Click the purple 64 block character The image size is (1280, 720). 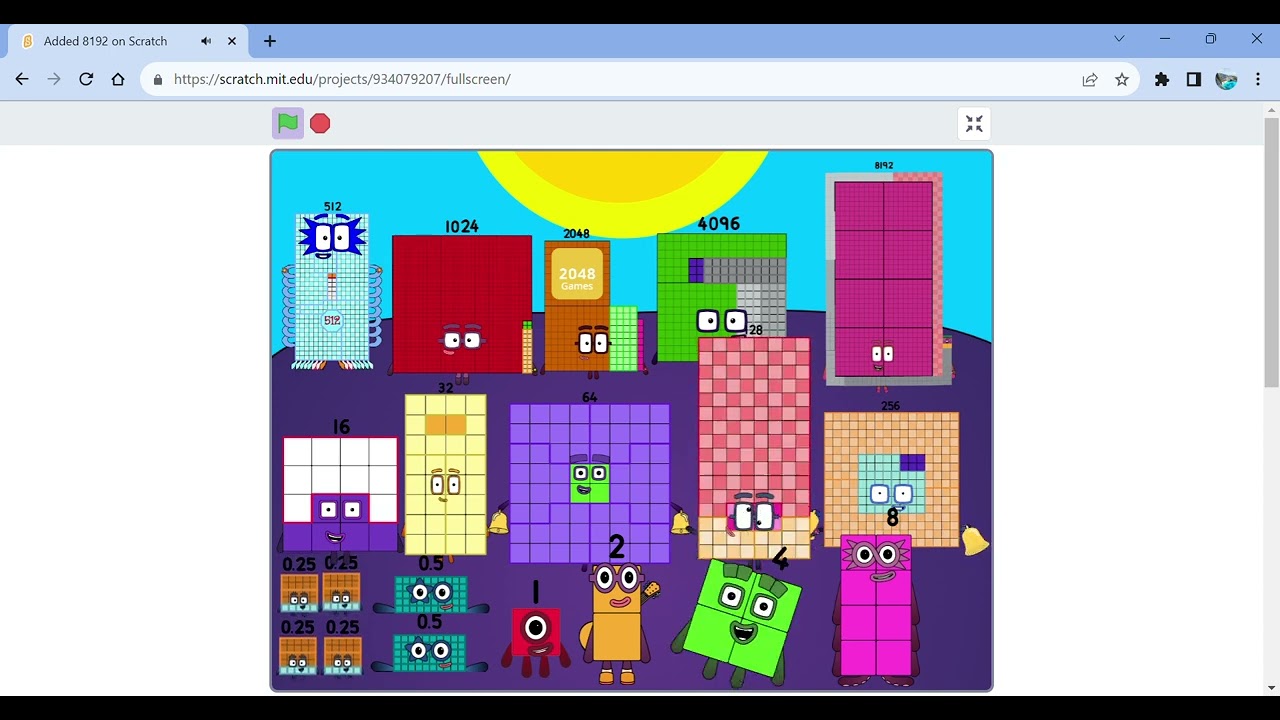click(590, 484)
